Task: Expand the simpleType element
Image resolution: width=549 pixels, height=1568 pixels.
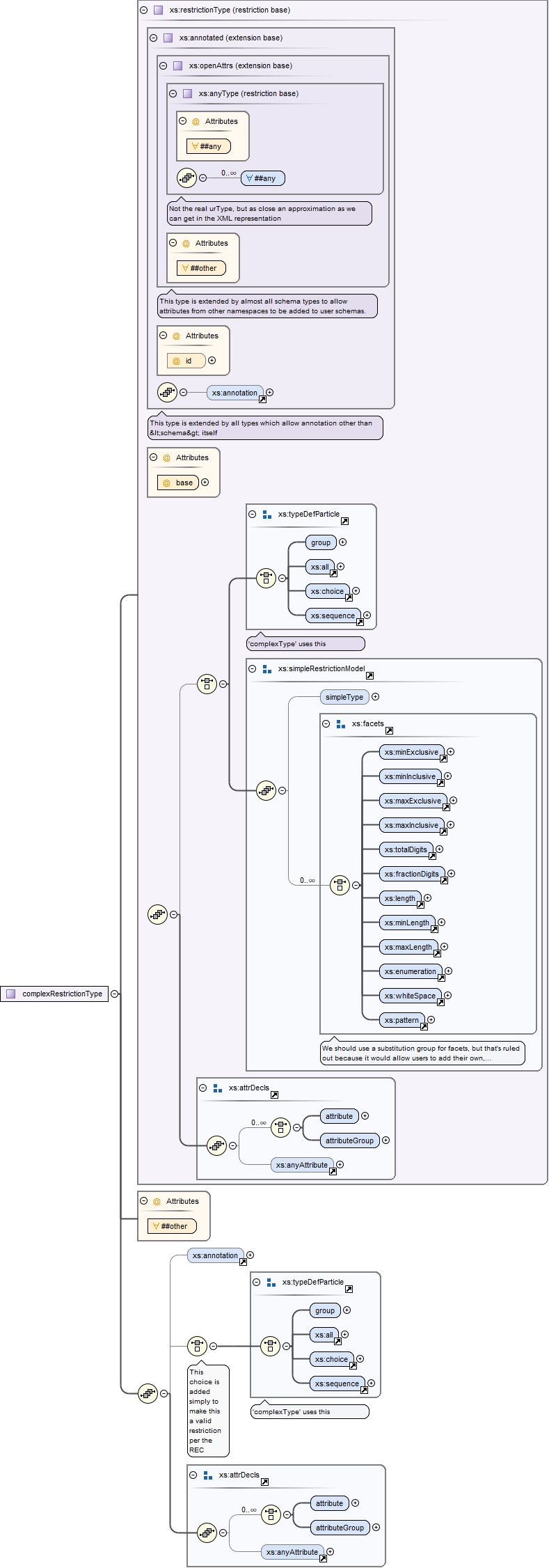Action: coord(376,696)
